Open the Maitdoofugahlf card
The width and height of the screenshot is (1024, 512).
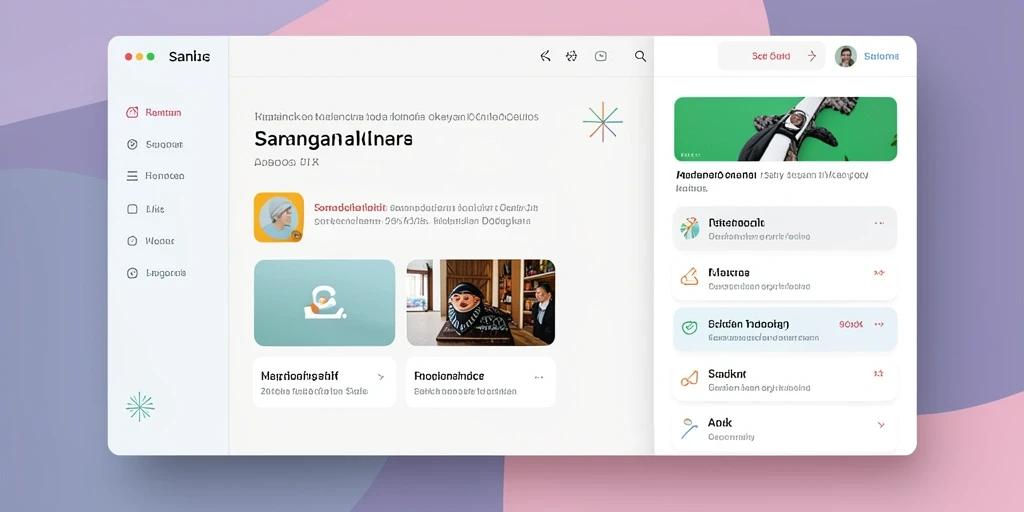pos(324,382)
